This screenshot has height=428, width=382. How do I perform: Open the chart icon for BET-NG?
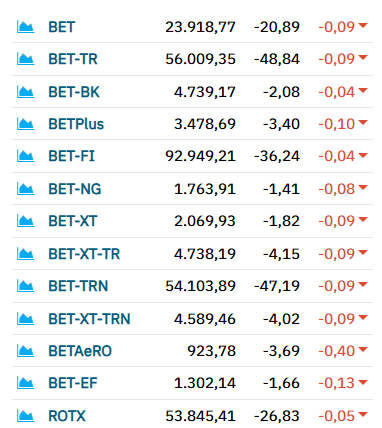pos(25,189)
